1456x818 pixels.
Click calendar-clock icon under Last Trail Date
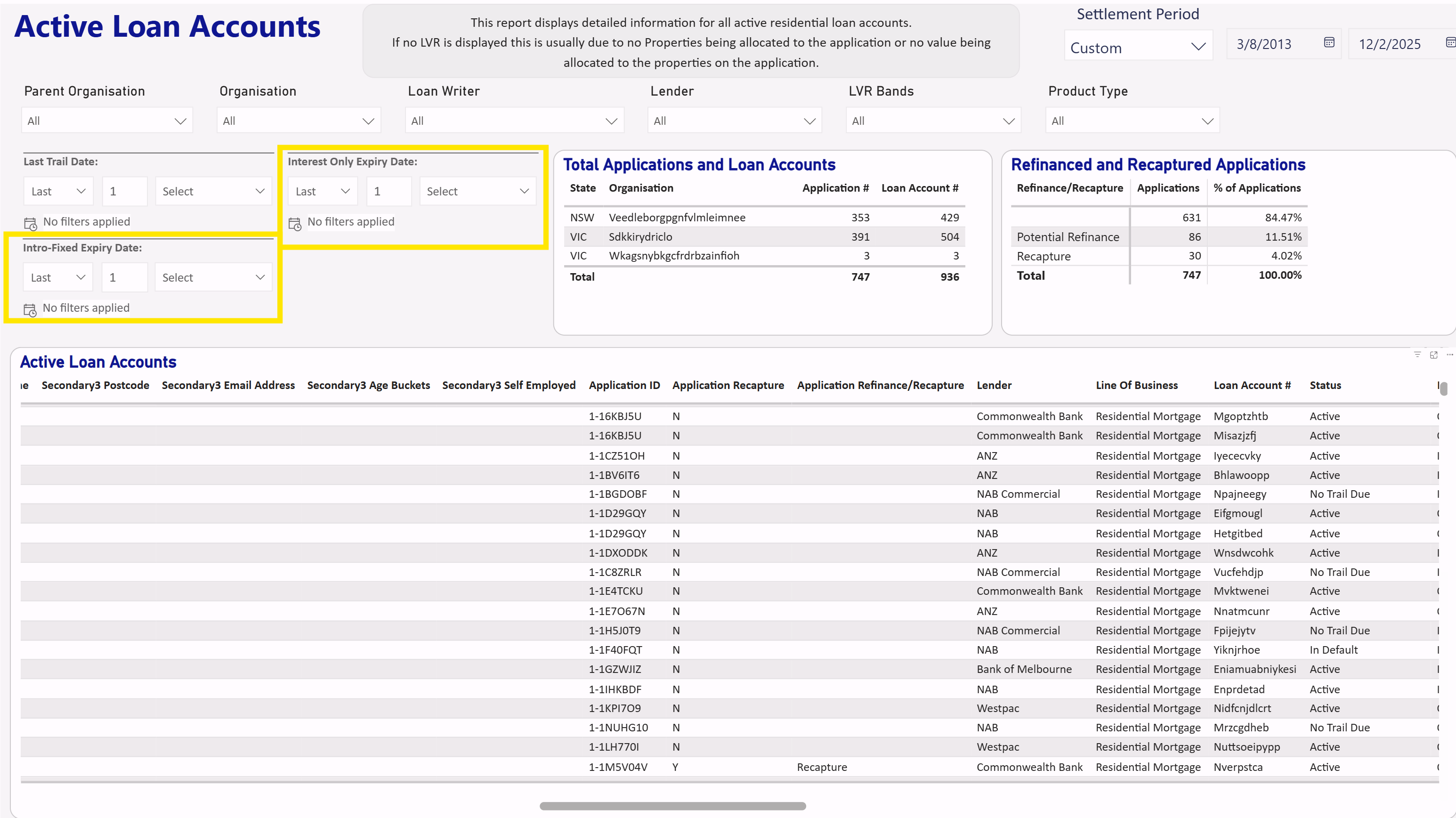31,223
